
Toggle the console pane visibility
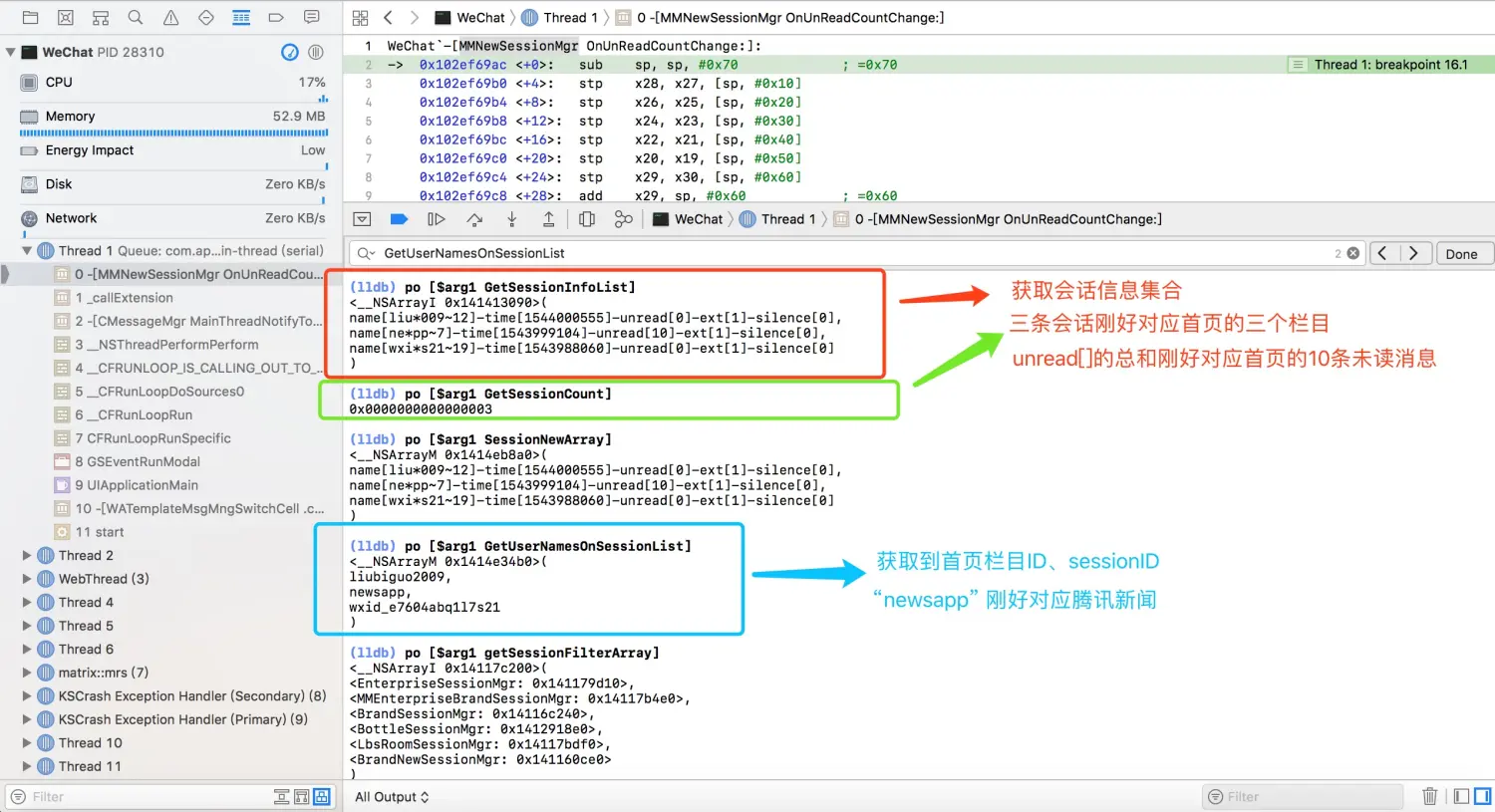(x=1482, y=796)
